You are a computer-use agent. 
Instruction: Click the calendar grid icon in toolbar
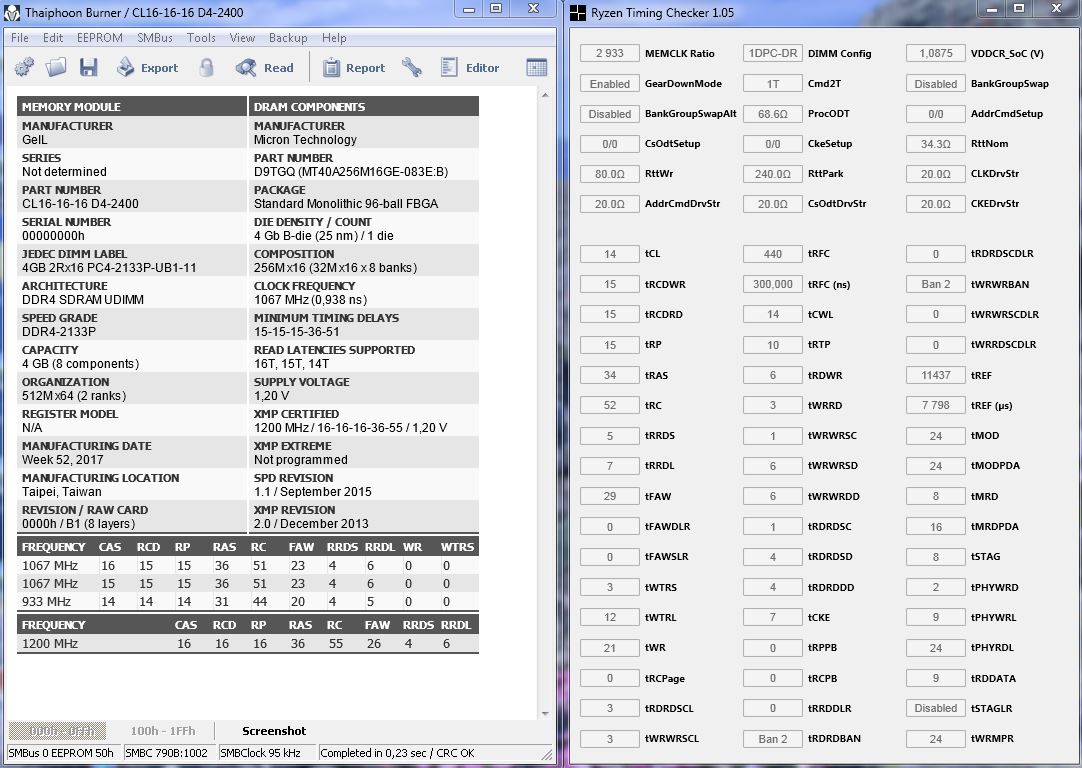point(536,67)
